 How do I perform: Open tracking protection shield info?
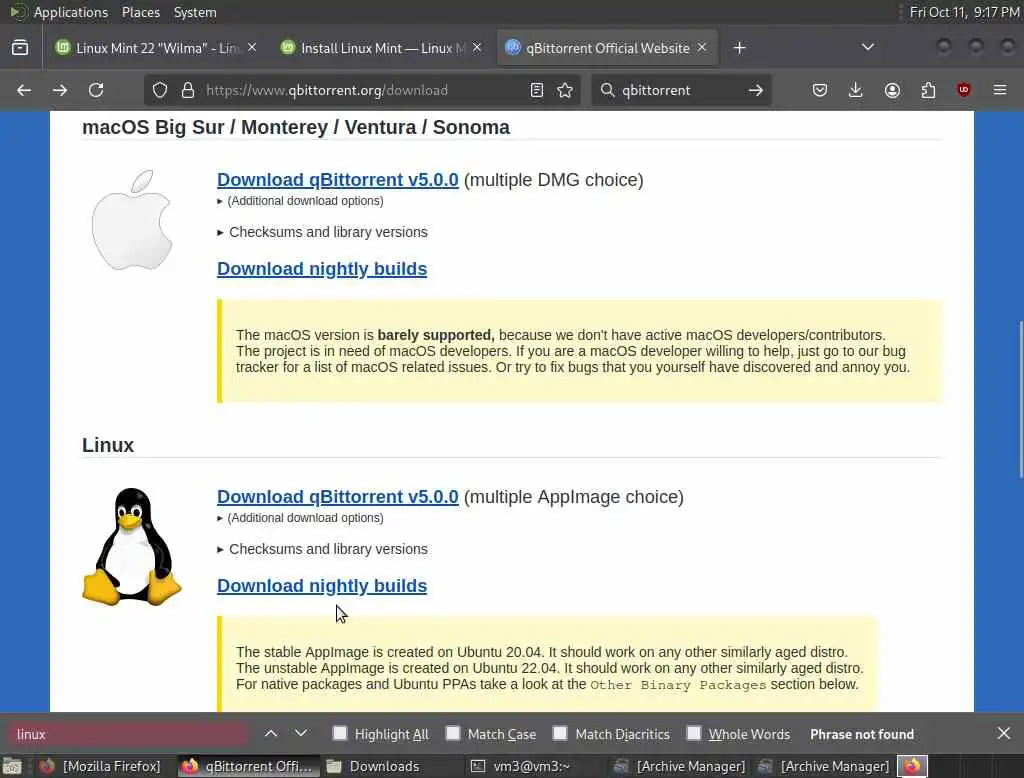[160, 90]
